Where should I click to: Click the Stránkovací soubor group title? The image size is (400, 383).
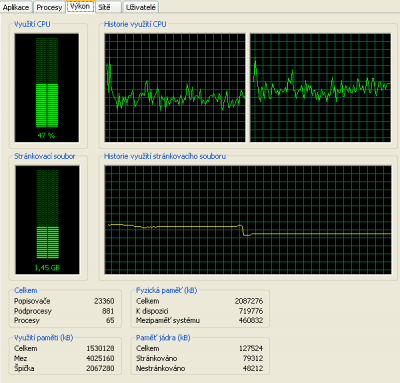[45, 156]
